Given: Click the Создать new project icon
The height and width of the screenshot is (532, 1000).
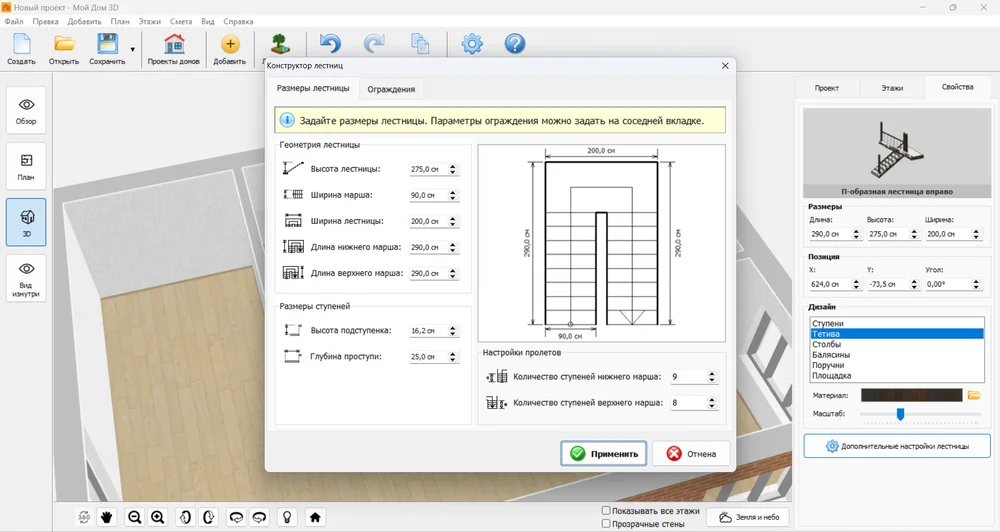Looking at the screenshot, I should [x=21, y=48].
